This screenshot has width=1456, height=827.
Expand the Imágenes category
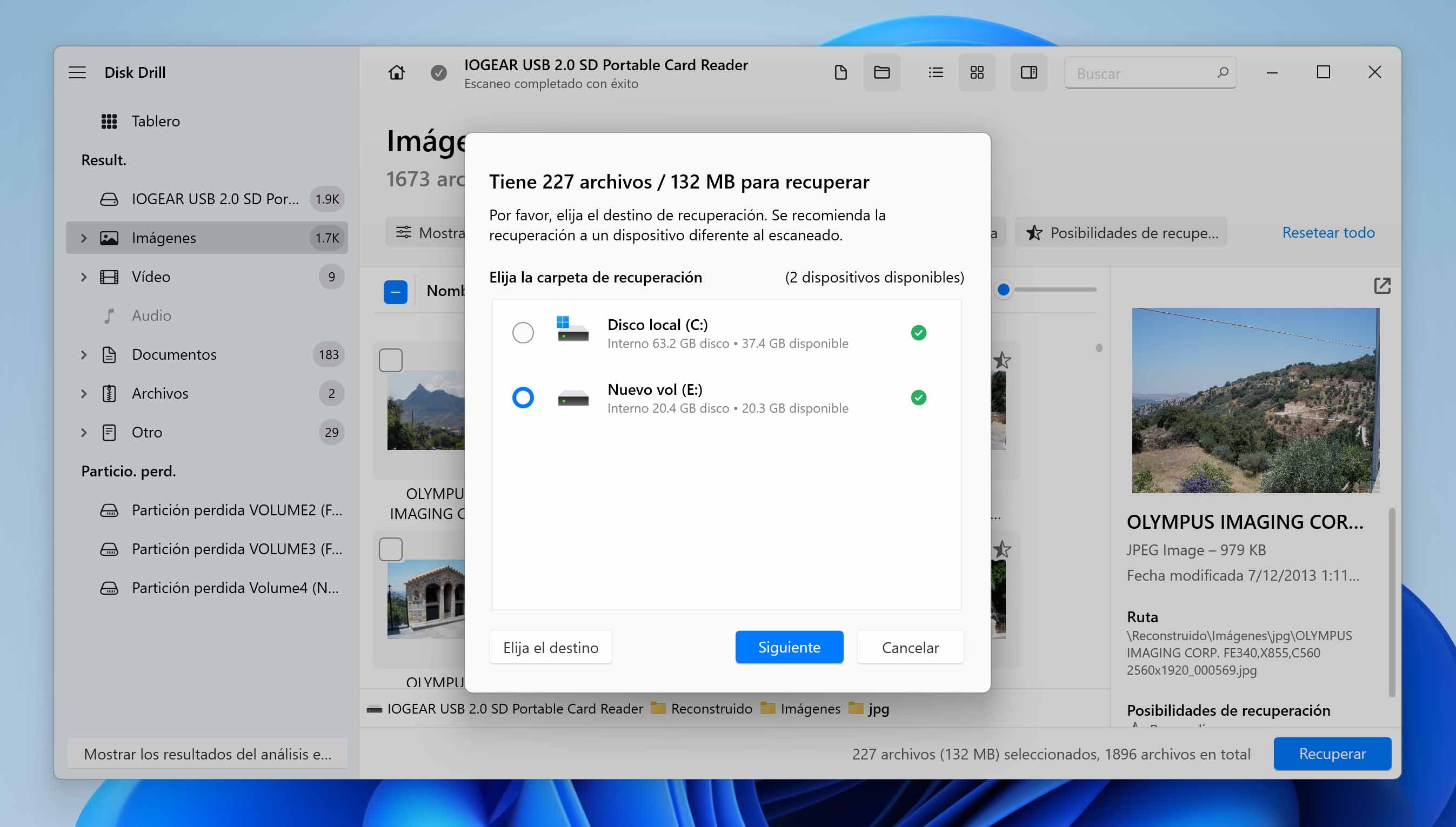pos(84,238)
